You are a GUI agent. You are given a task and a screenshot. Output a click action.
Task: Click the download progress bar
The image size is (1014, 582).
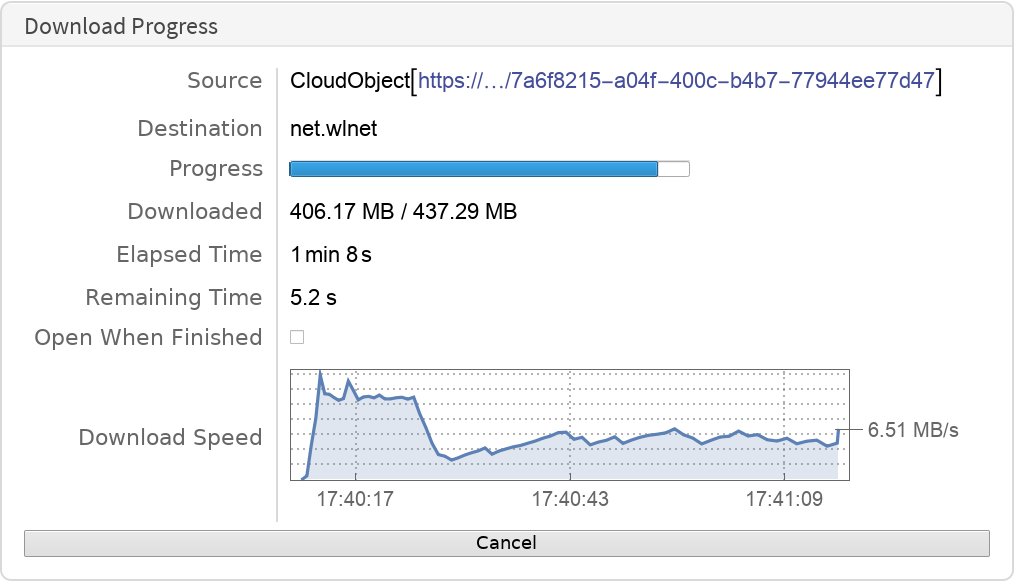click(x=489, y=168)
